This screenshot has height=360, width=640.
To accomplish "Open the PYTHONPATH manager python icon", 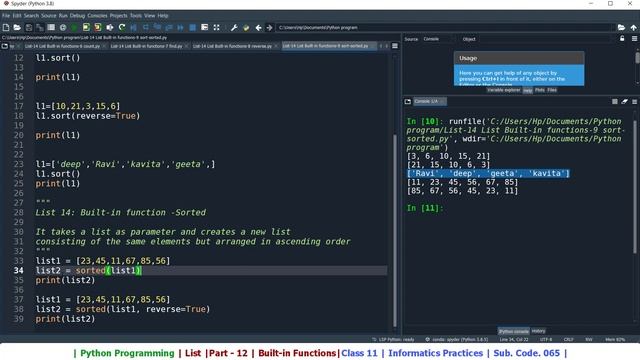I will [246, 27].
